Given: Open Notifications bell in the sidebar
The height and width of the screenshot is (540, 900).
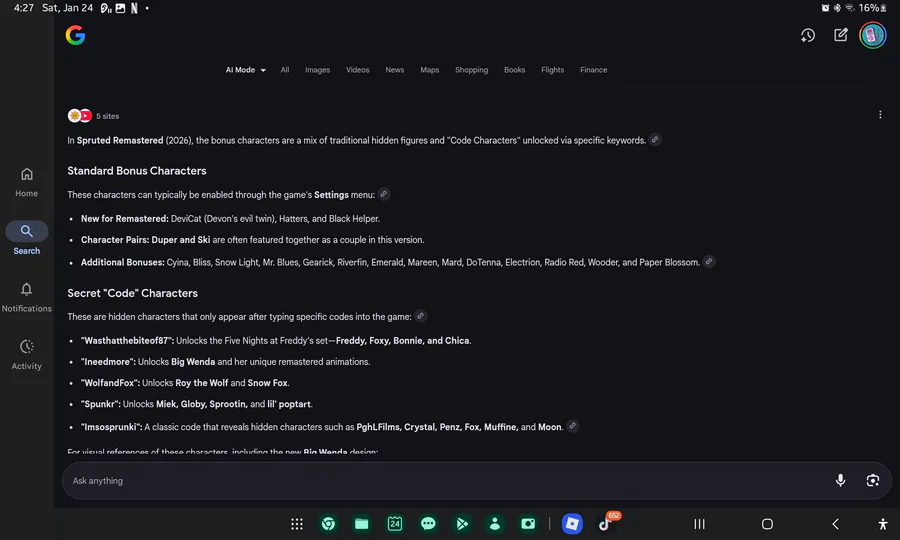Looking at the screenshot, I should 26,297.
